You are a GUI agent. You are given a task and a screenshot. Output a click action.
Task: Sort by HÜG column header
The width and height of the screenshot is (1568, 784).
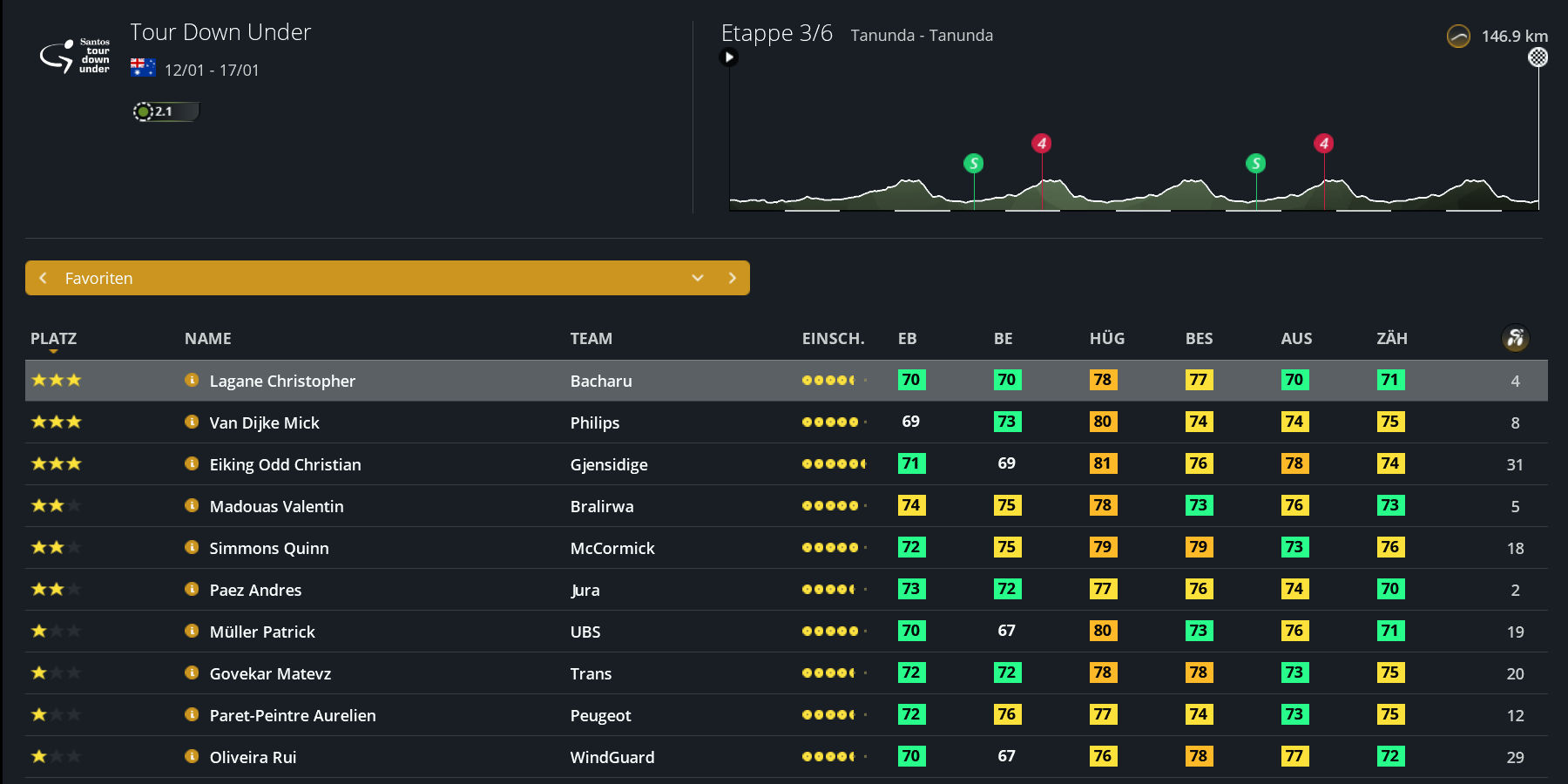click(x=1107, y=339)
